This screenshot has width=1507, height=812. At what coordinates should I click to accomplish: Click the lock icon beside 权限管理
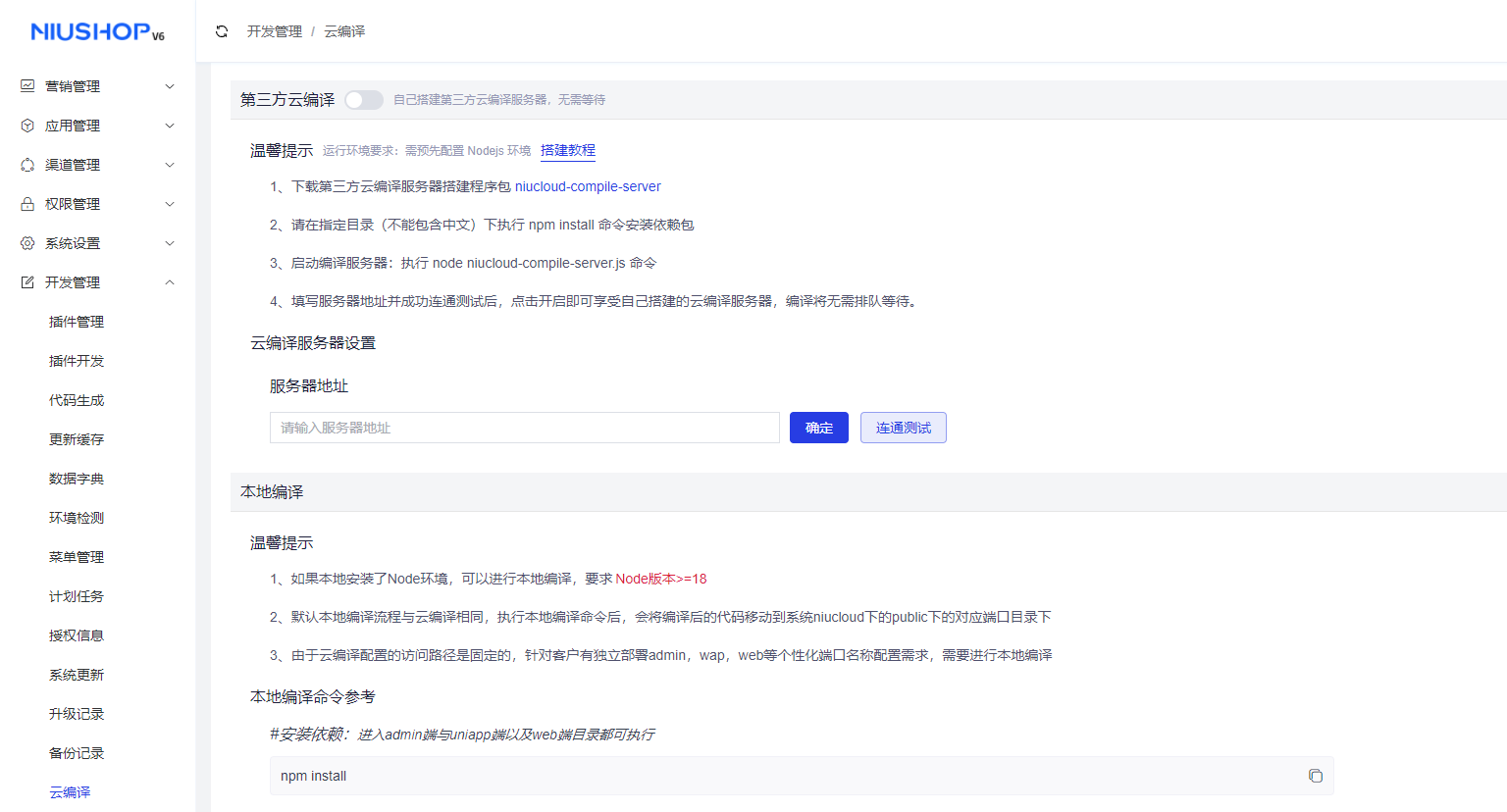(26, 203)
